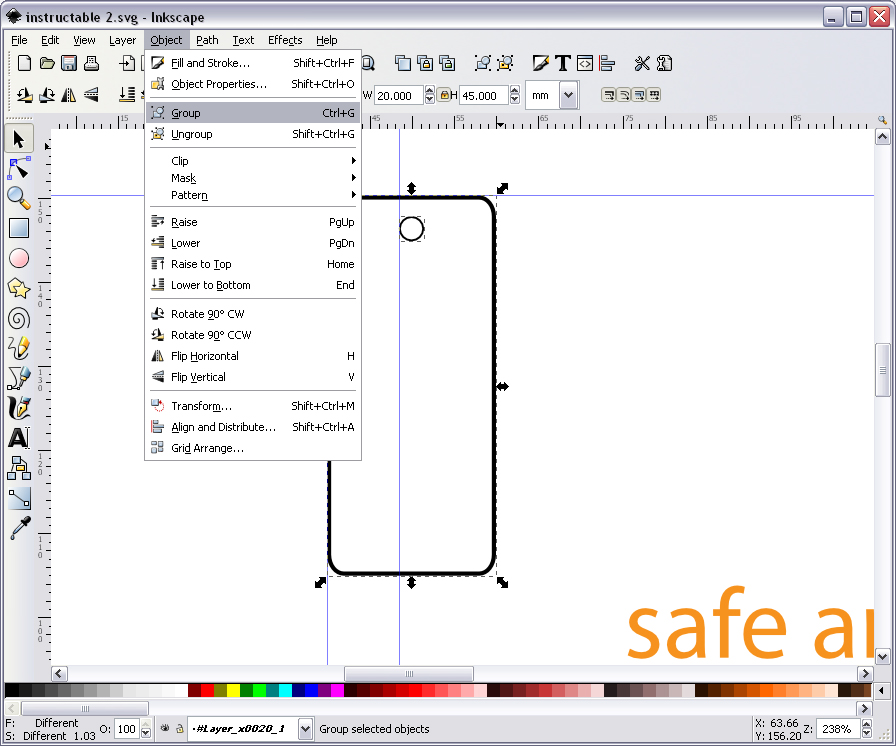Pick the black swatch in palette
The height and width of the screenshot is (746, 896).
(x=11, y=691)
